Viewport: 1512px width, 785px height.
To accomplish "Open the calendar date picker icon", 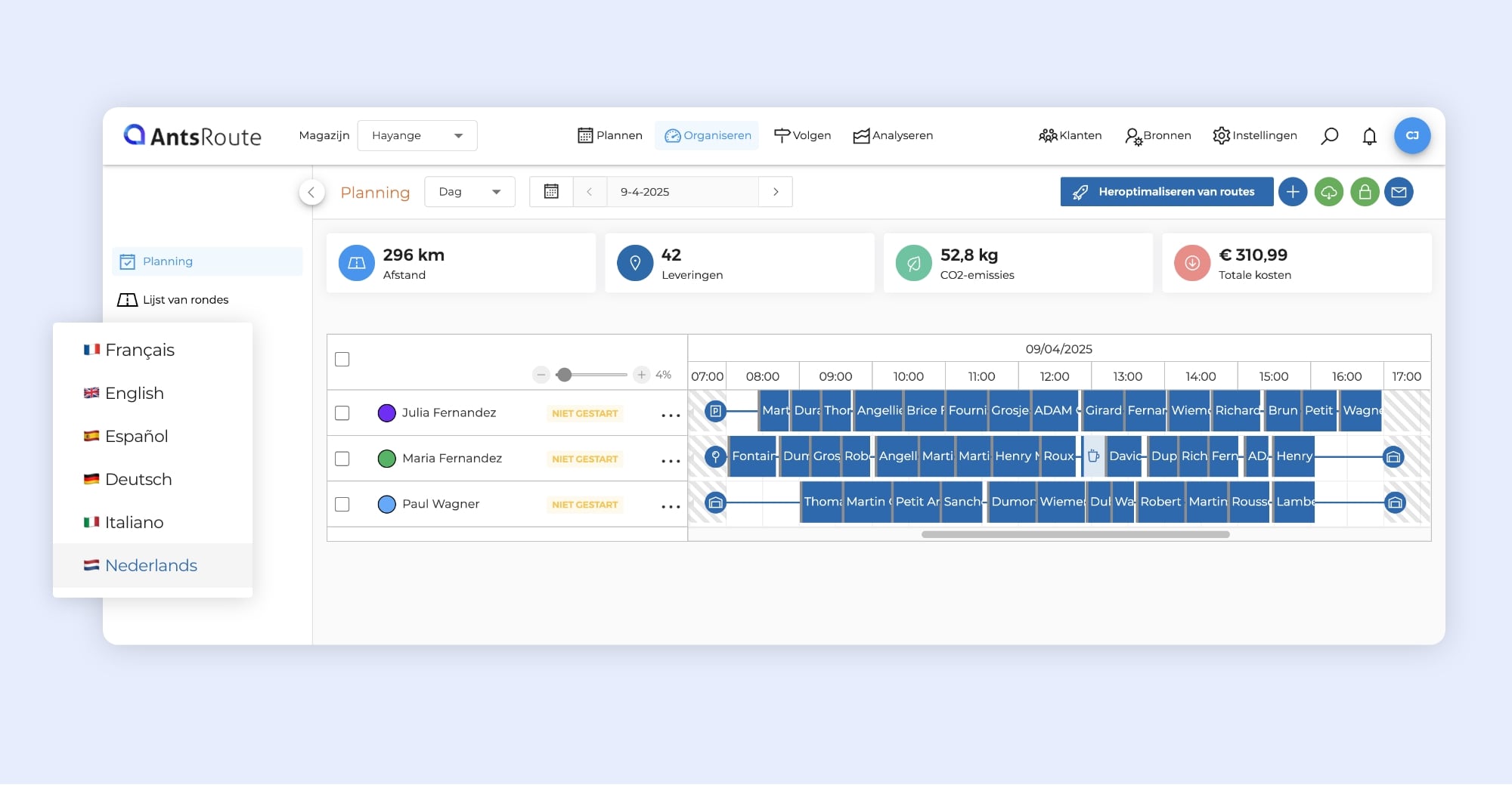I will pyautogui.click(x=551, y=192).
